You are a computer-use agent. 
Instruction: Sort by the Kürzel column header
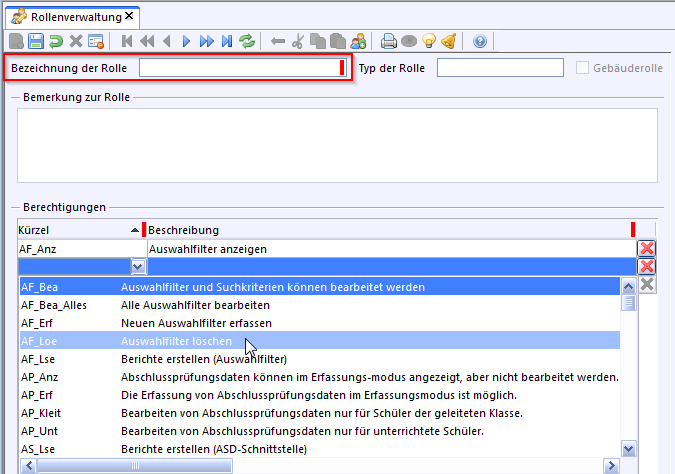pos(75,230)
